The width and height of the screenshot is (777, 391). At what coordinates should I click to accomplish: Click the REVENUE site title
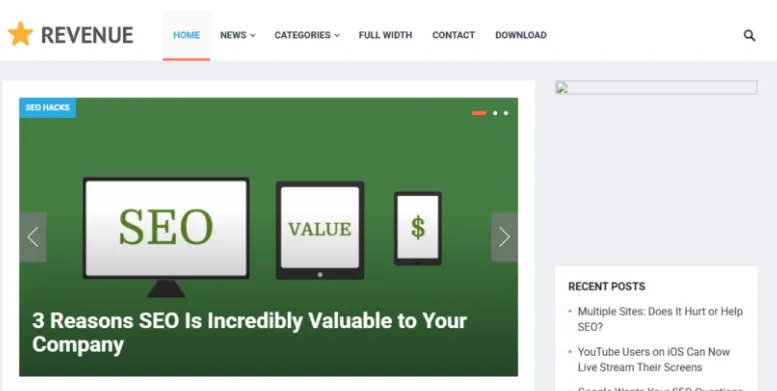[x=87, y=35]
